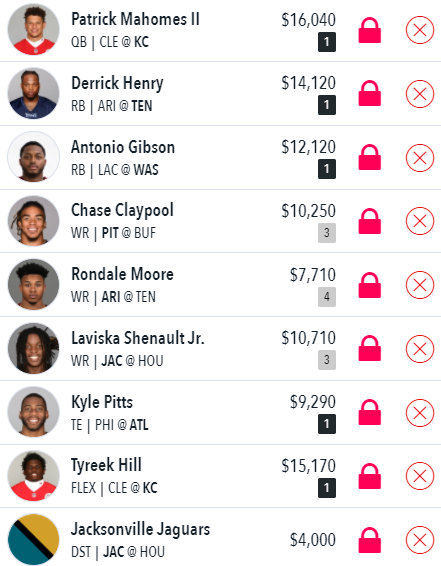The image size is (441, 566).
Task: Remove Tyreek Hill from the FLEX spot
Action: tap(420, 476)
